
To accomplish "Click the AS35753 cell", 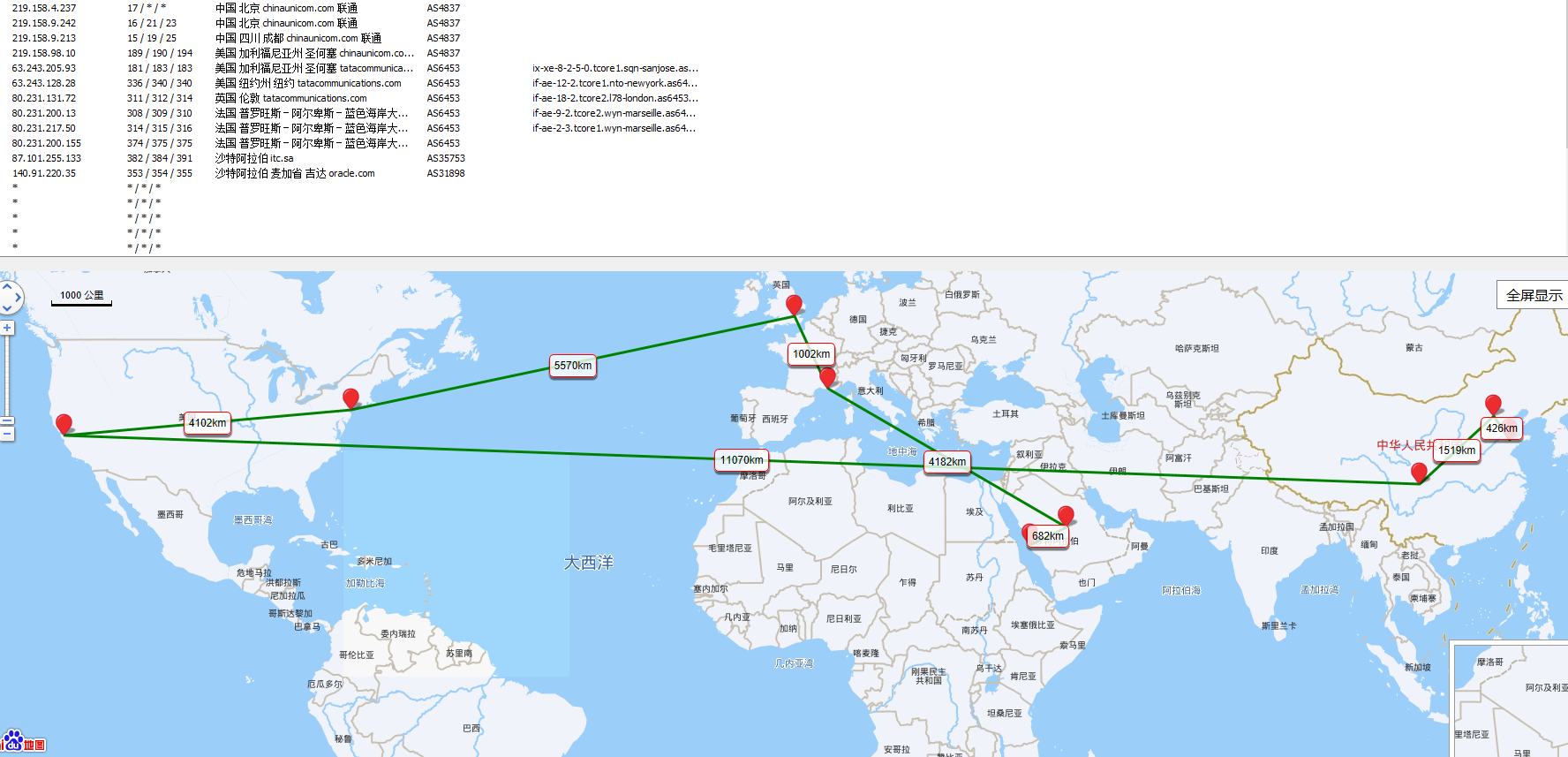I will tap(446, 158).
